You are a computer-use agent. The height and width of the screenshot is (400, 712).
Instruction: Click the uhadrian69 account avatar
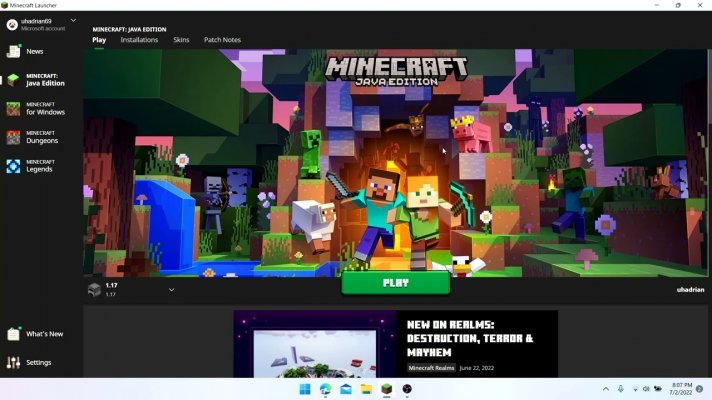coord(11,24)
